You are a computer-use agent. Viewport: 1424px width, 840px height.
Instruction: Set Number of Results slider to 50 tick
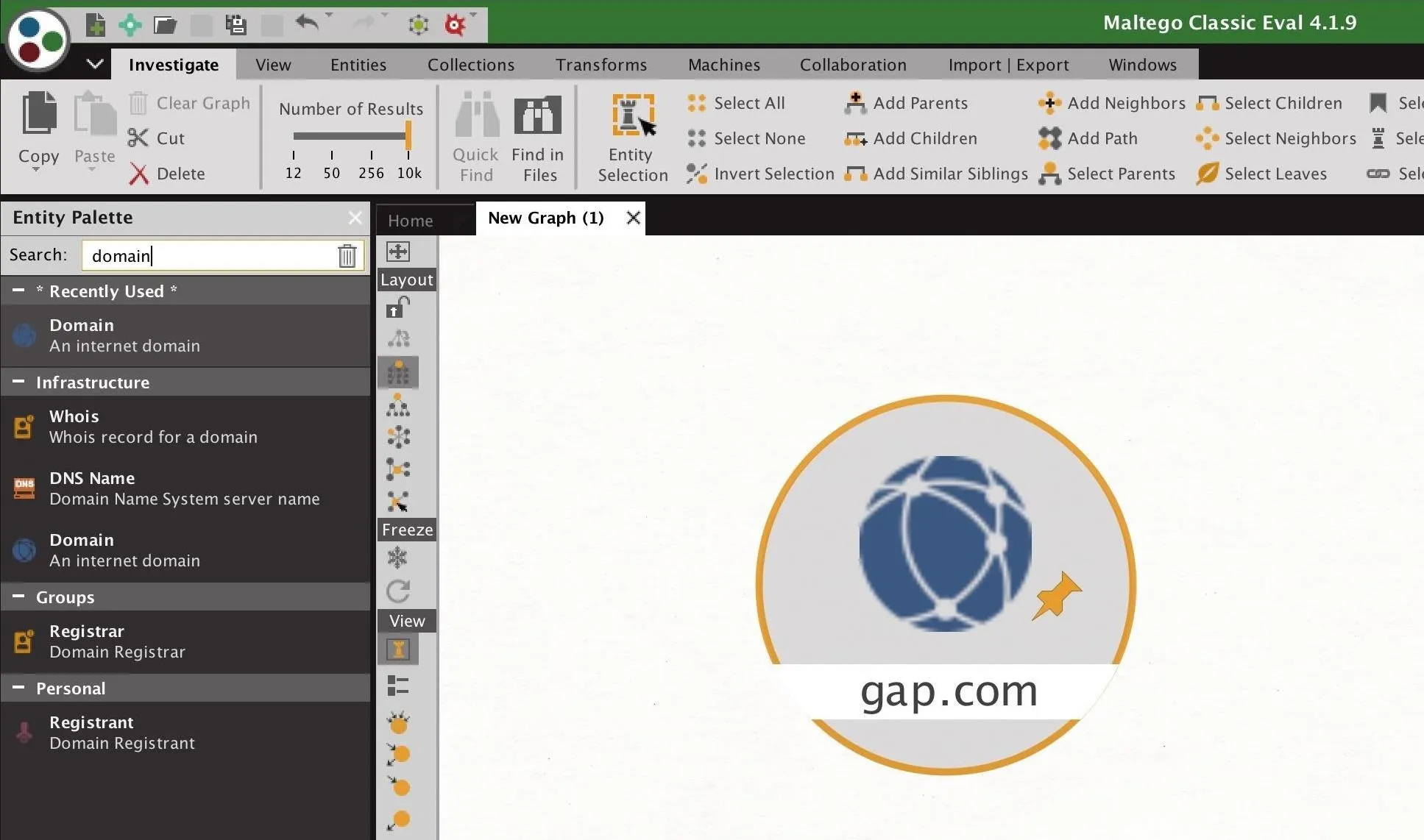[332, 155]
